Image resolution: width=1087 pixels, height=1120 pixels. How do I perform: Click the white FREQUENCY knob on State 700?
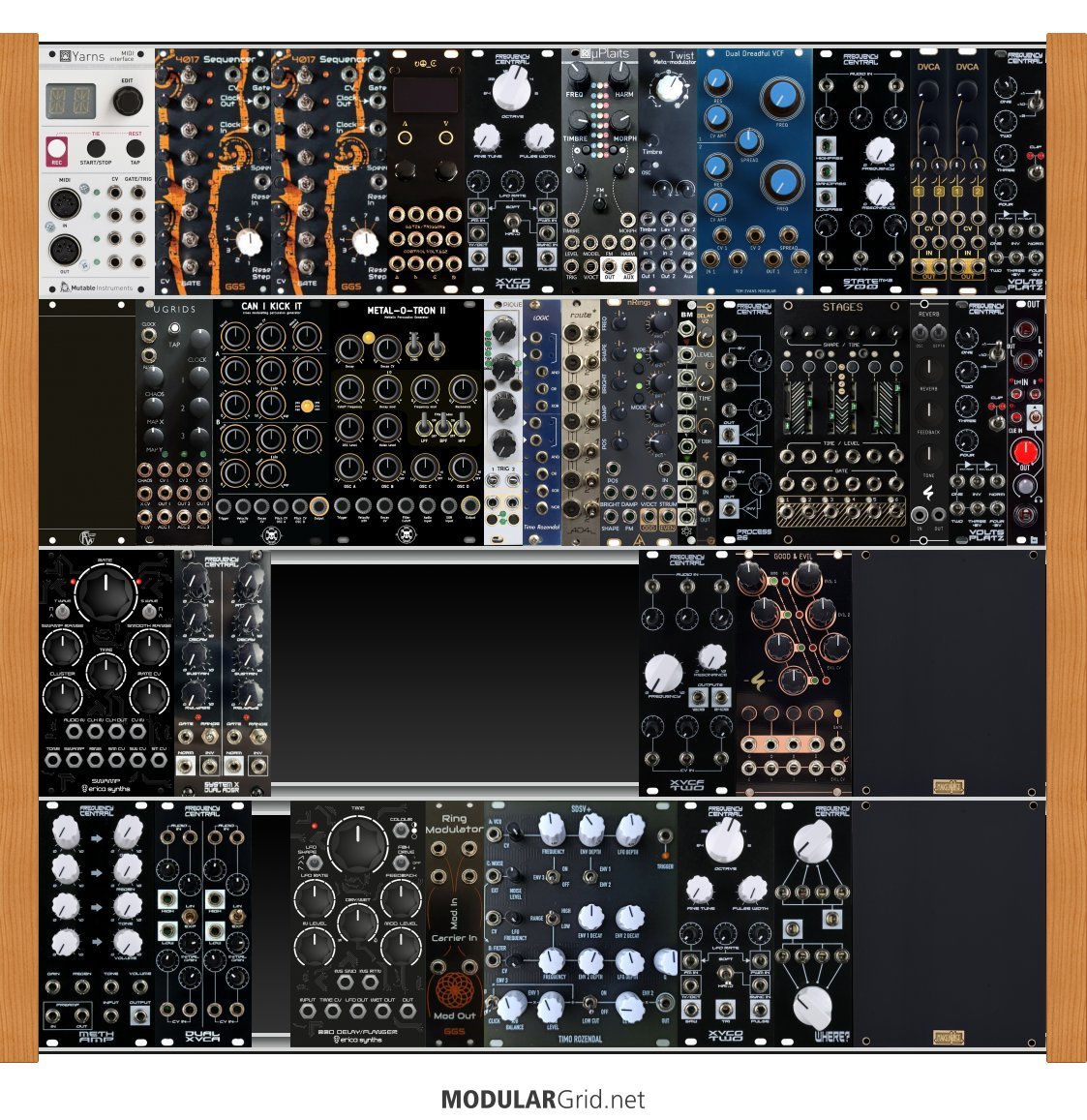point(879,151)
